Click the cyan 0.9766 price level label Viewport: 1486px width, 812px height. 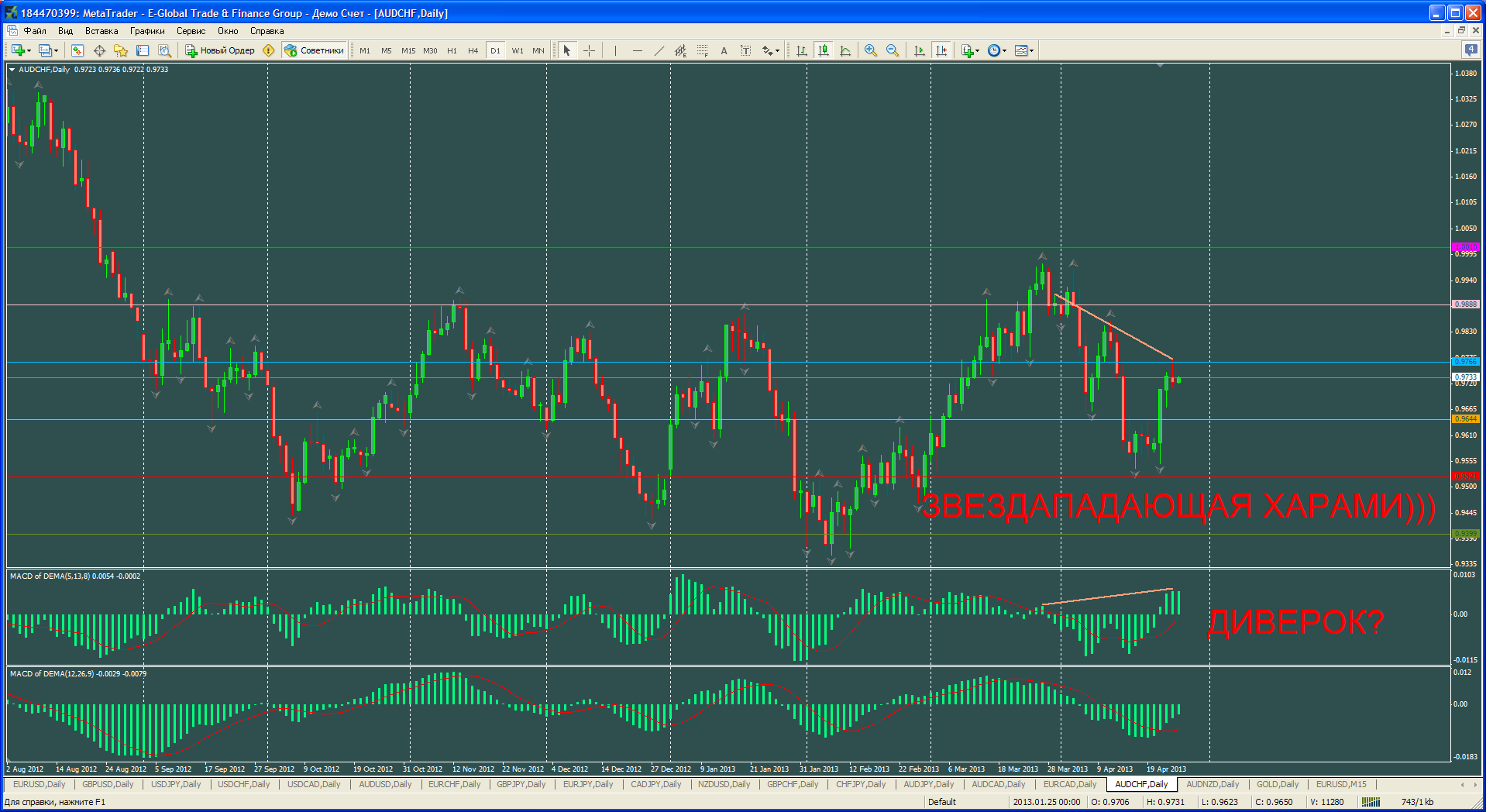1465,362
